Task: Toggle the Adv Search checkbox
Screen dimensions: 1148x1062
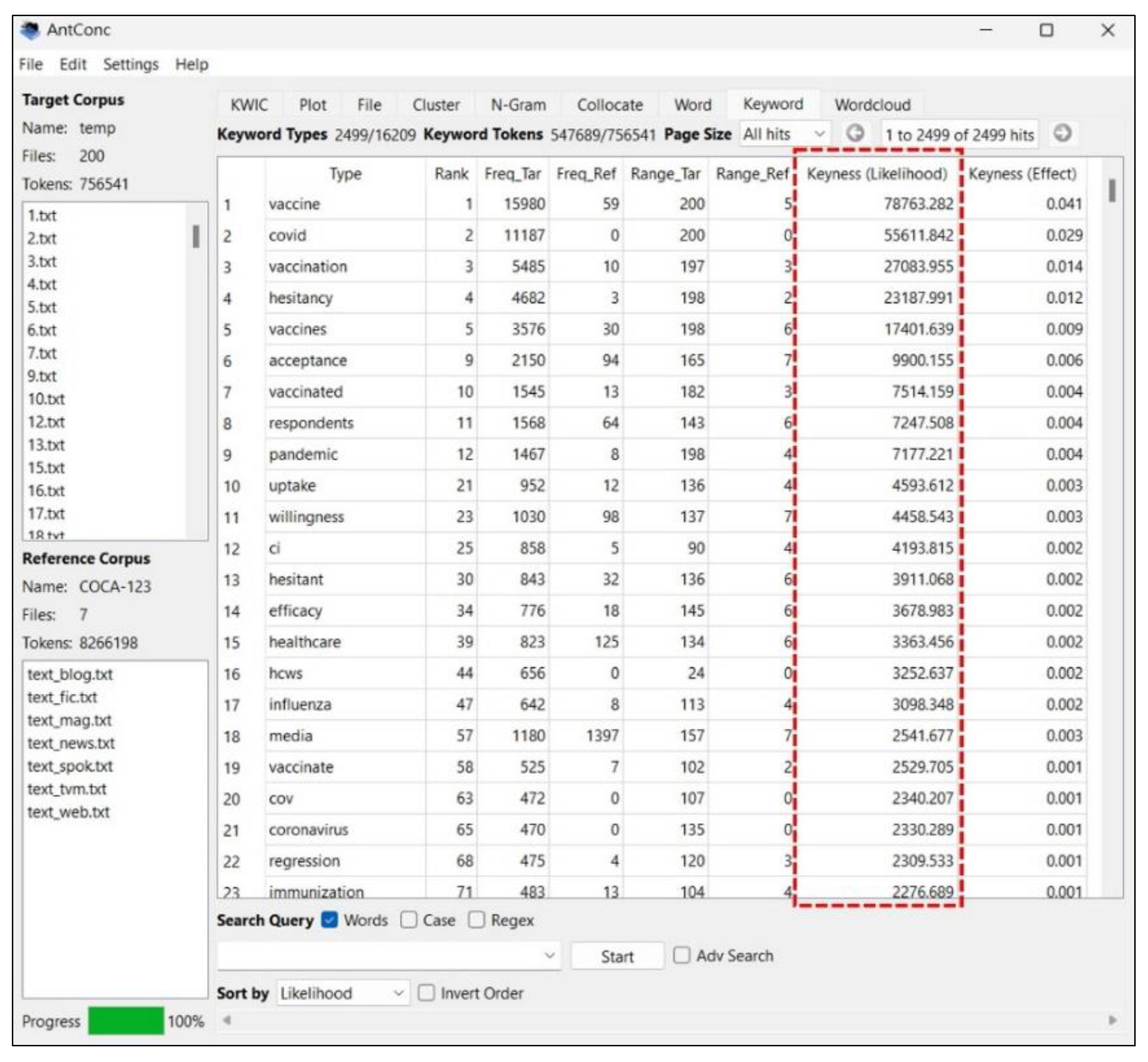Action: (x=681, y=955)
